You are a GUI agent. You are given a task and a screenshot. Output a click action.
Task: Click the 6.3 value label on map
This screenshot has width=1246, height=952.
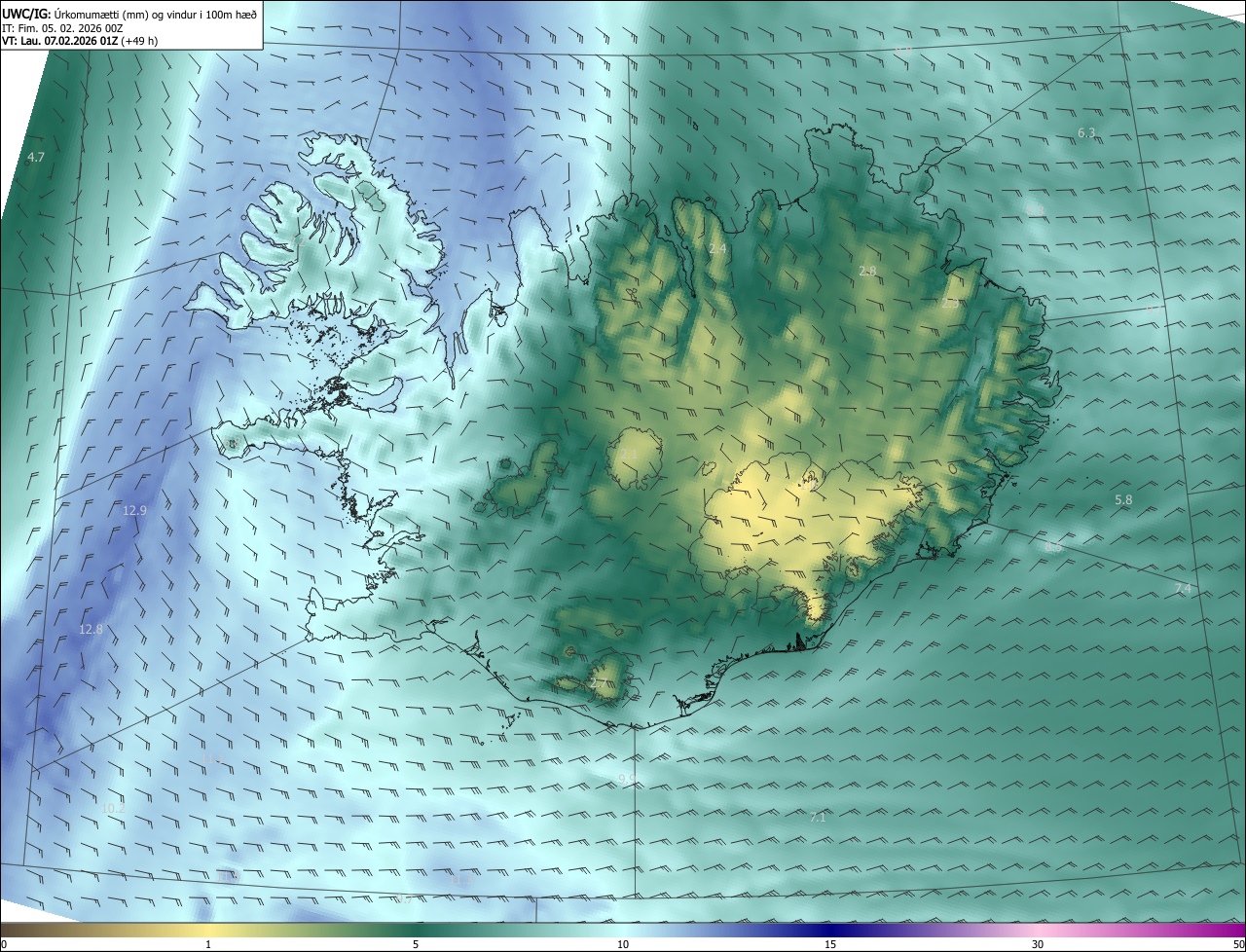click(1086, 132)
